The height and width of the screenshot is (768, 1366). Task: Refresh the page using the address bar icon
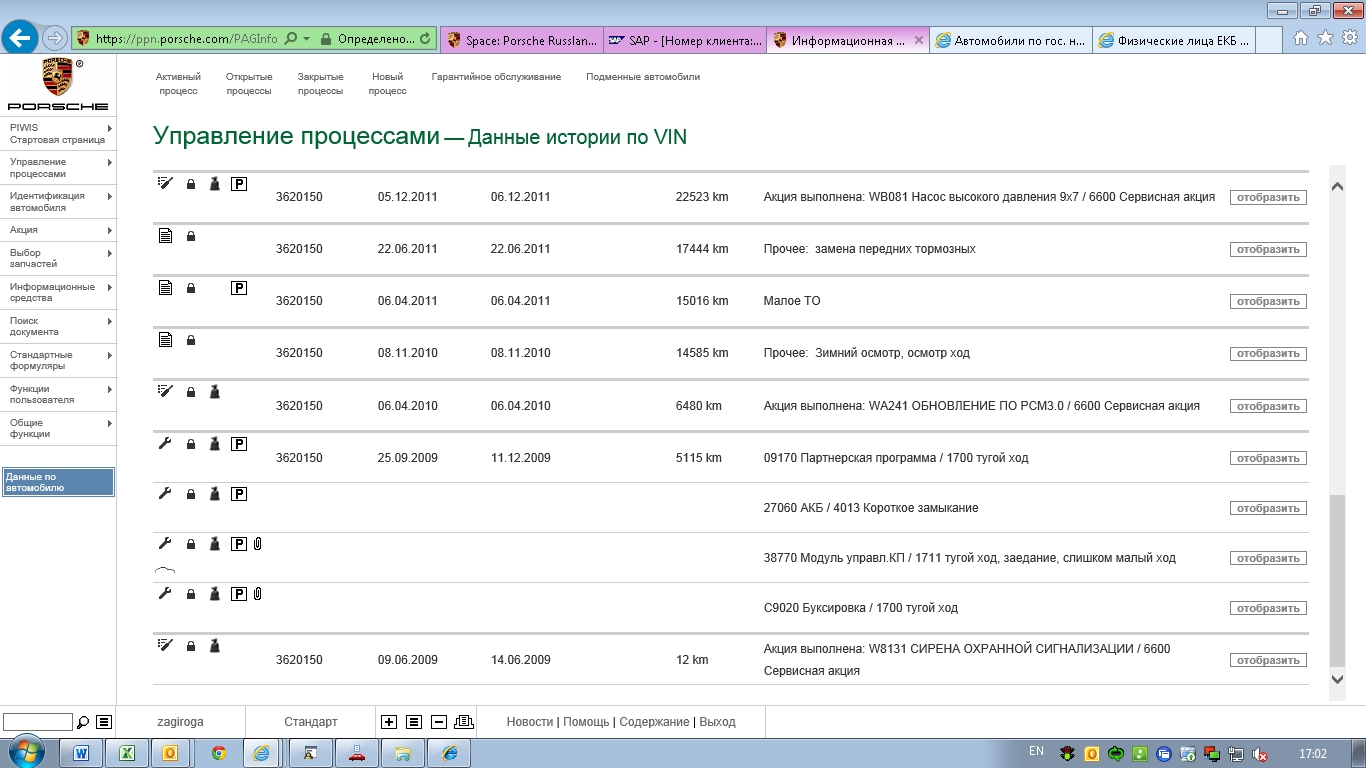click(x=426, y=39)
